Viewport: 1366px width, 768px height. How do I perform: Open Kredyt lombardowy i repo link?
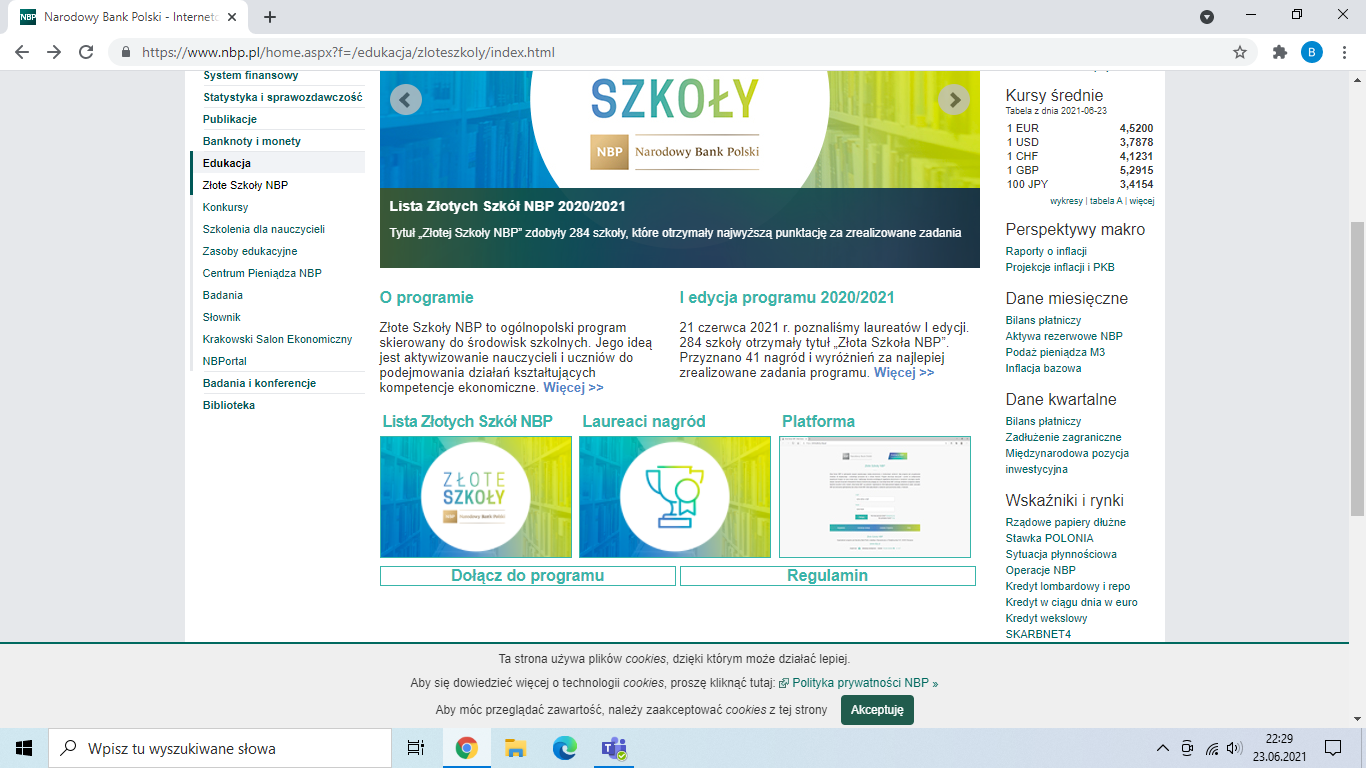coord(1068,586)
